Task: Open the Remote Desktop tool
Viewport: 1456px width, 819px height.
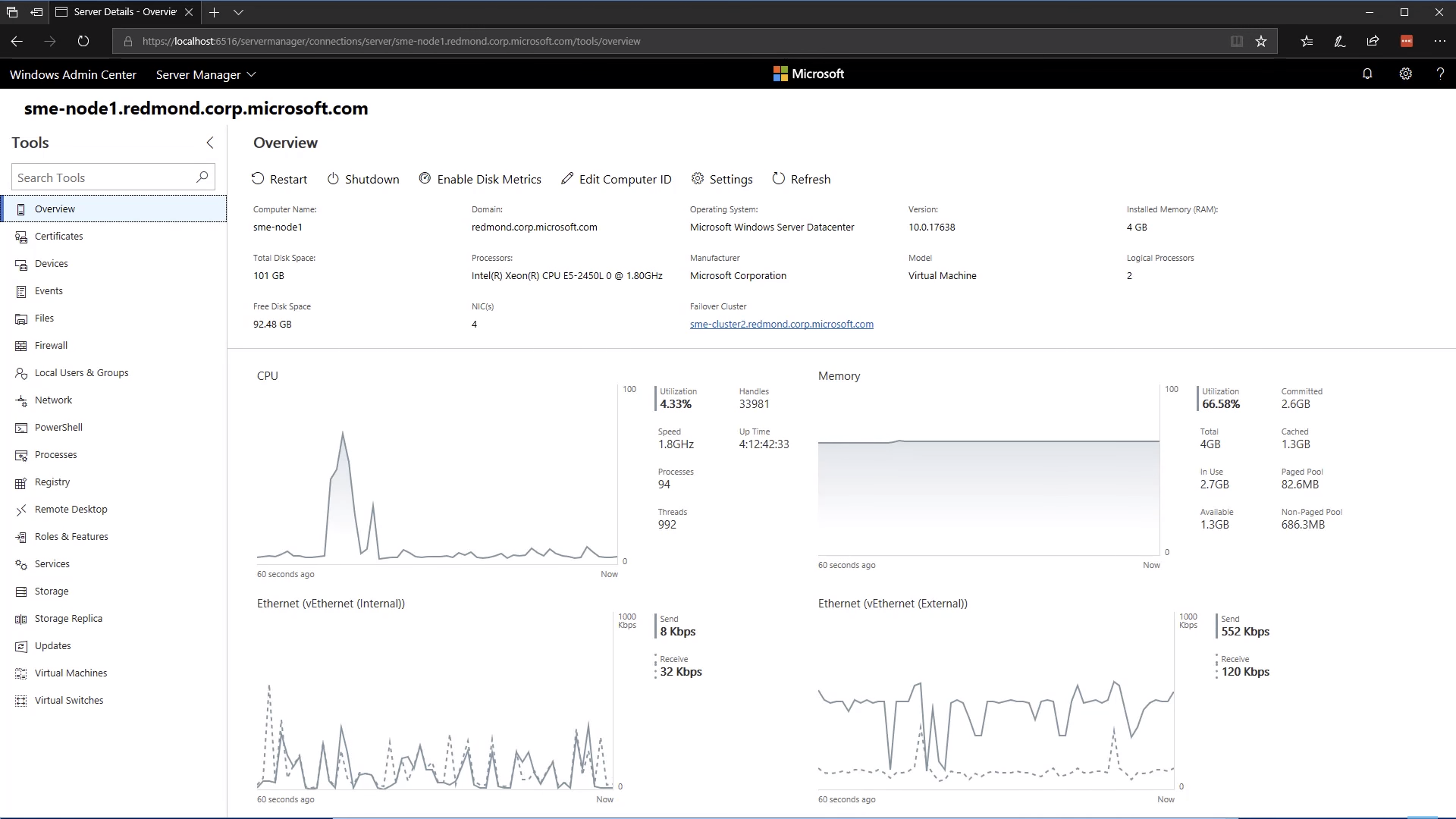Action: coord(70,509)
